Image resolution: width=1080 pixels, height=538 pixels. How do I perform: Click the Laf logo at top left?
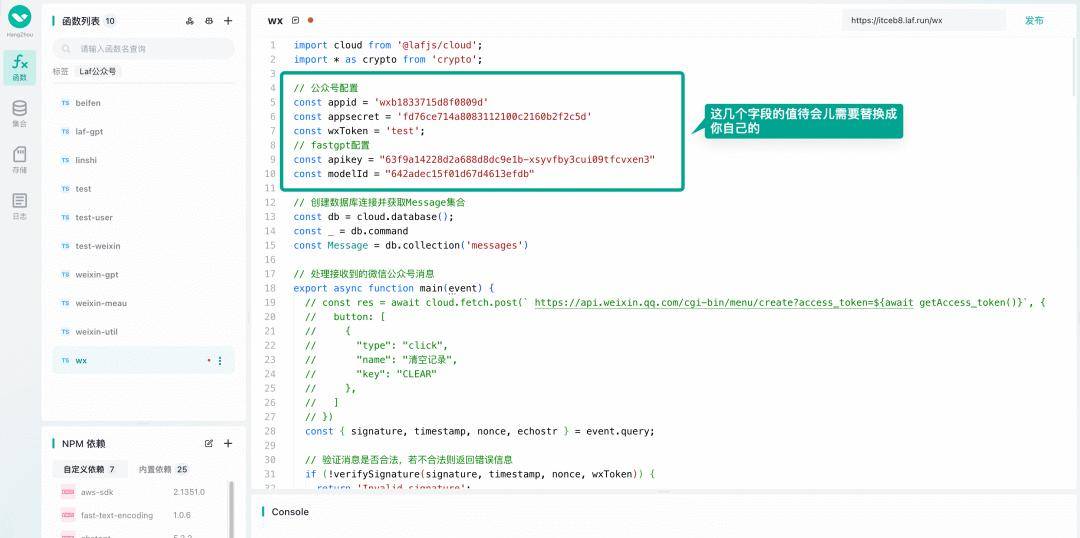[x=19, y=16]
